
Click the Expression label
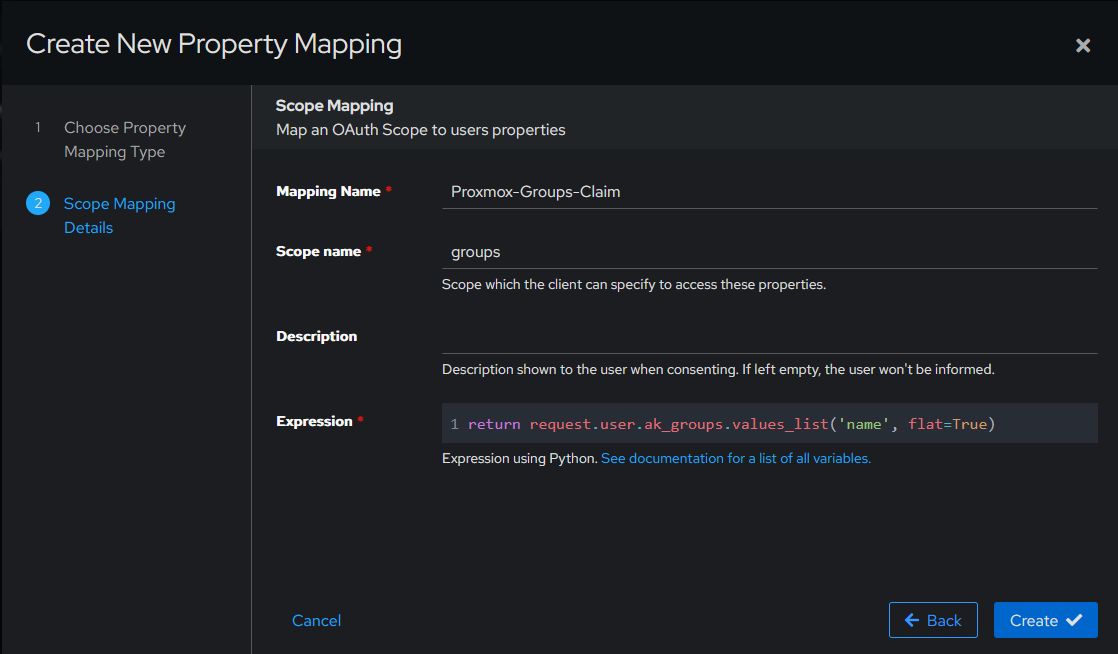(x=314, y=421)
